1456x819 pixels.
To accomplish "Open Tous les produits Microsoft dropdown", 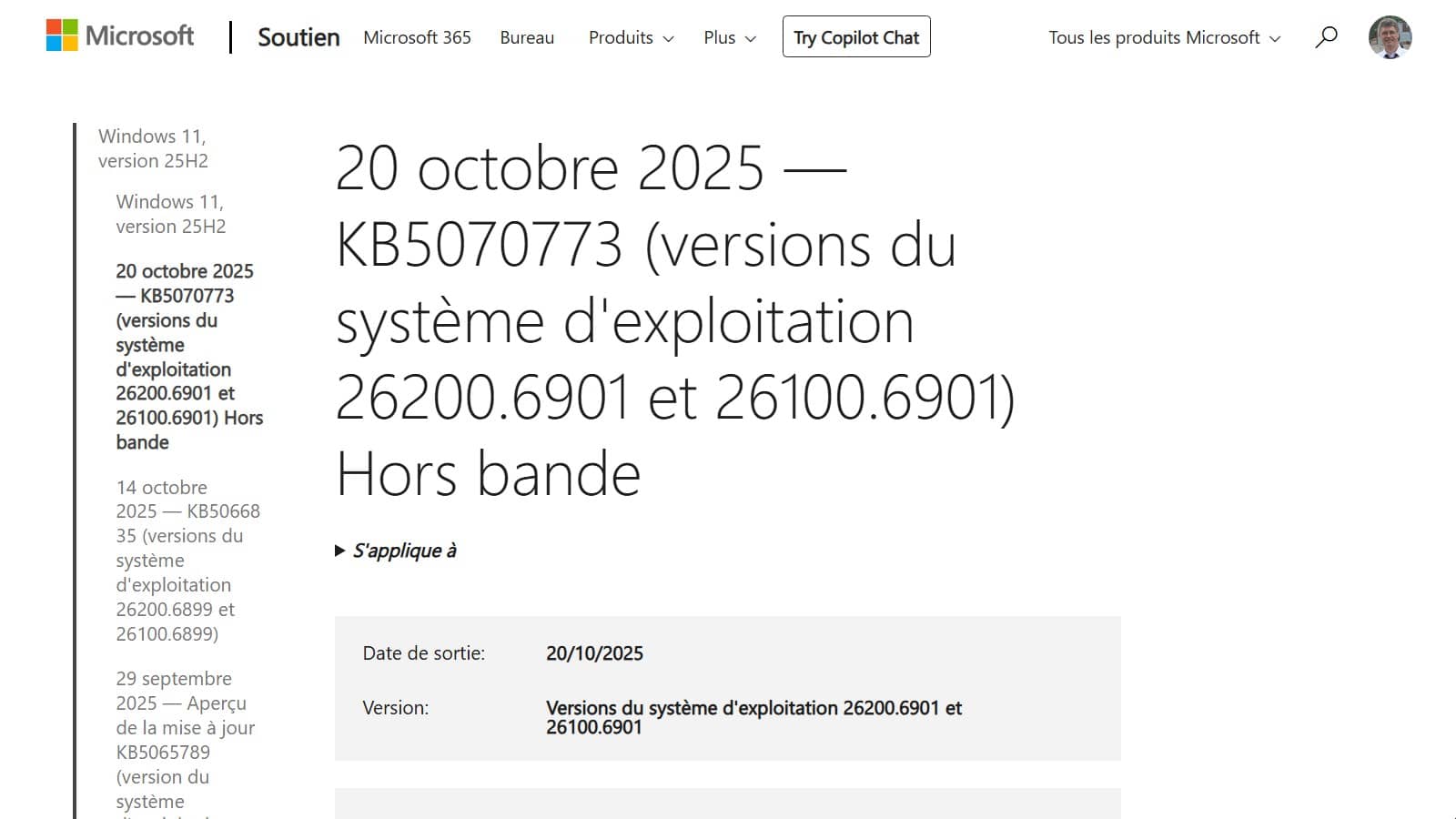I will pyautogui.click(x=1164, y=37).
